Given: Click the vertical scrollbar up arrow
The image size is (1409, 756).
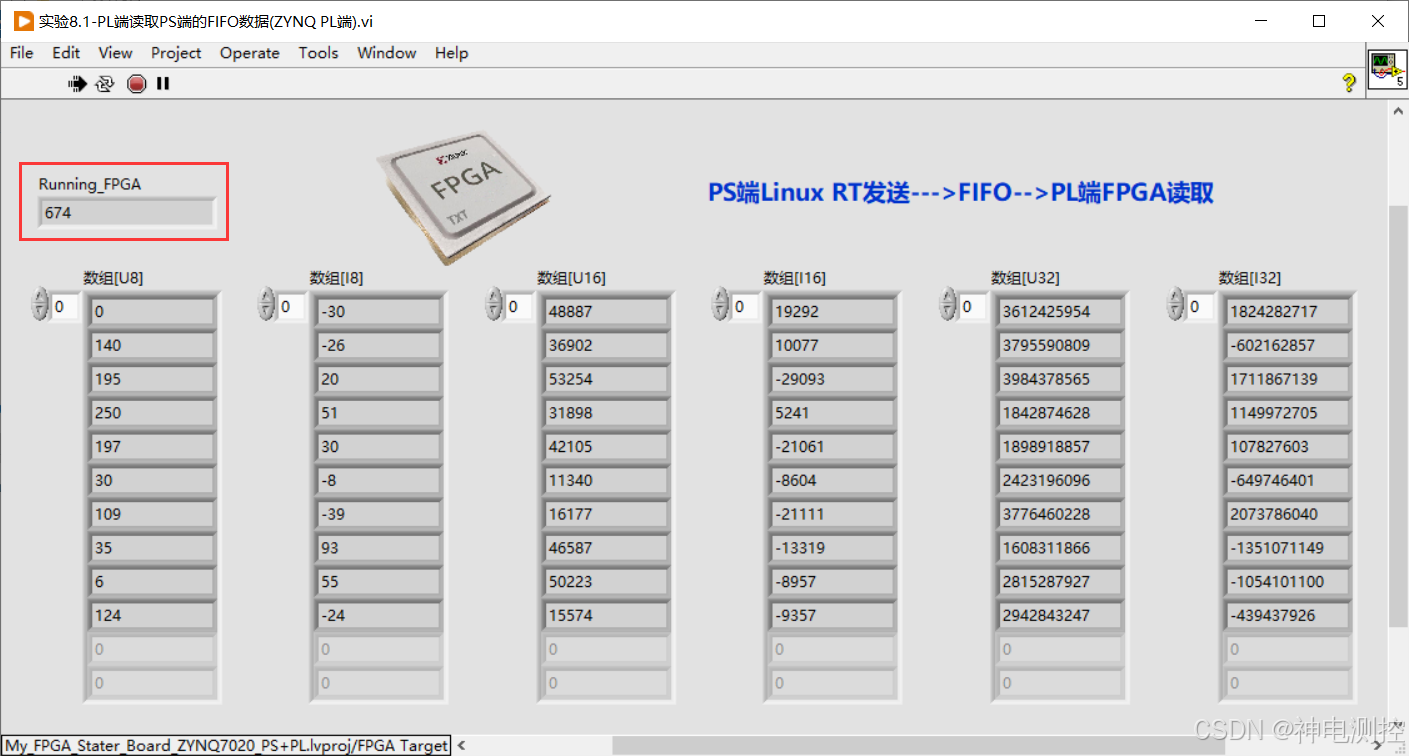Looking at the screenshot, I should click(x=1399, y=112).
